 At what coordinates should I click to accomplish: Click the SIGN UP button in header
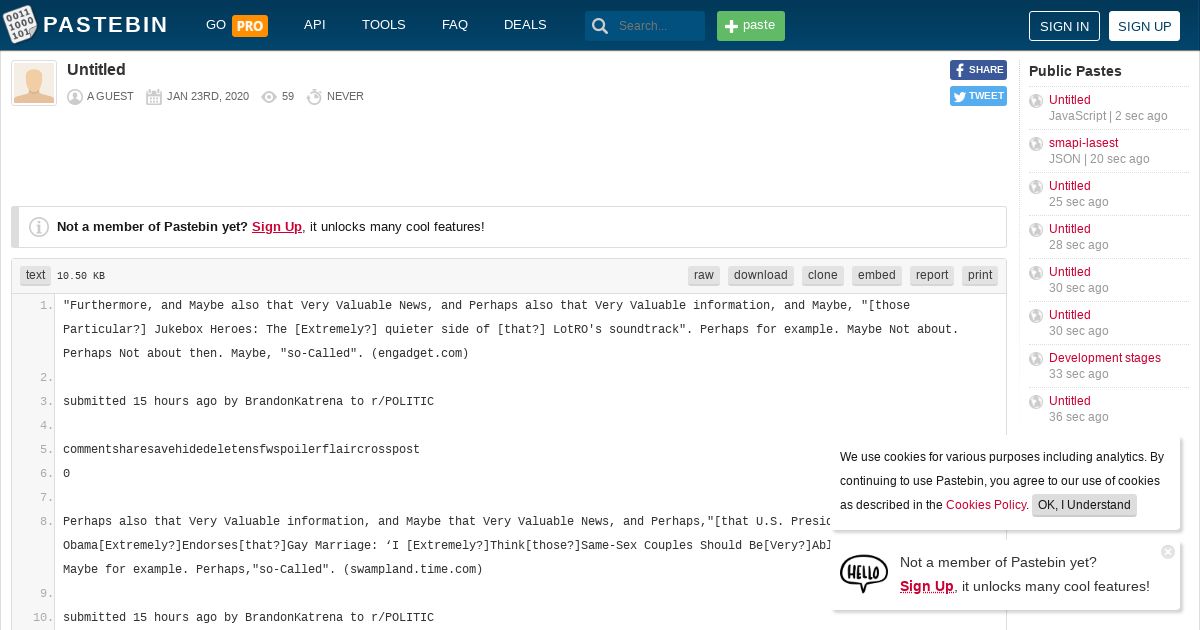[1144, 26]
